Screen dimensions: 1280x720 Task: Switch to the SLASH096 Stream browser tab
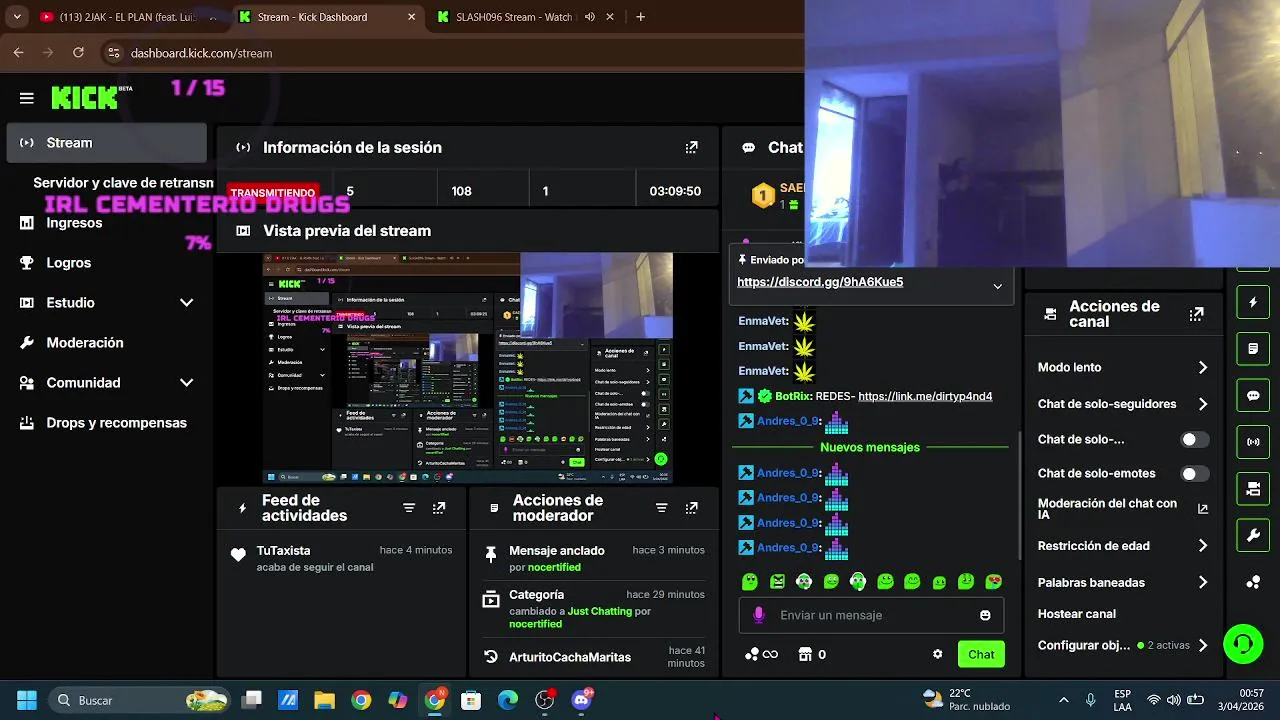point(513,17)
